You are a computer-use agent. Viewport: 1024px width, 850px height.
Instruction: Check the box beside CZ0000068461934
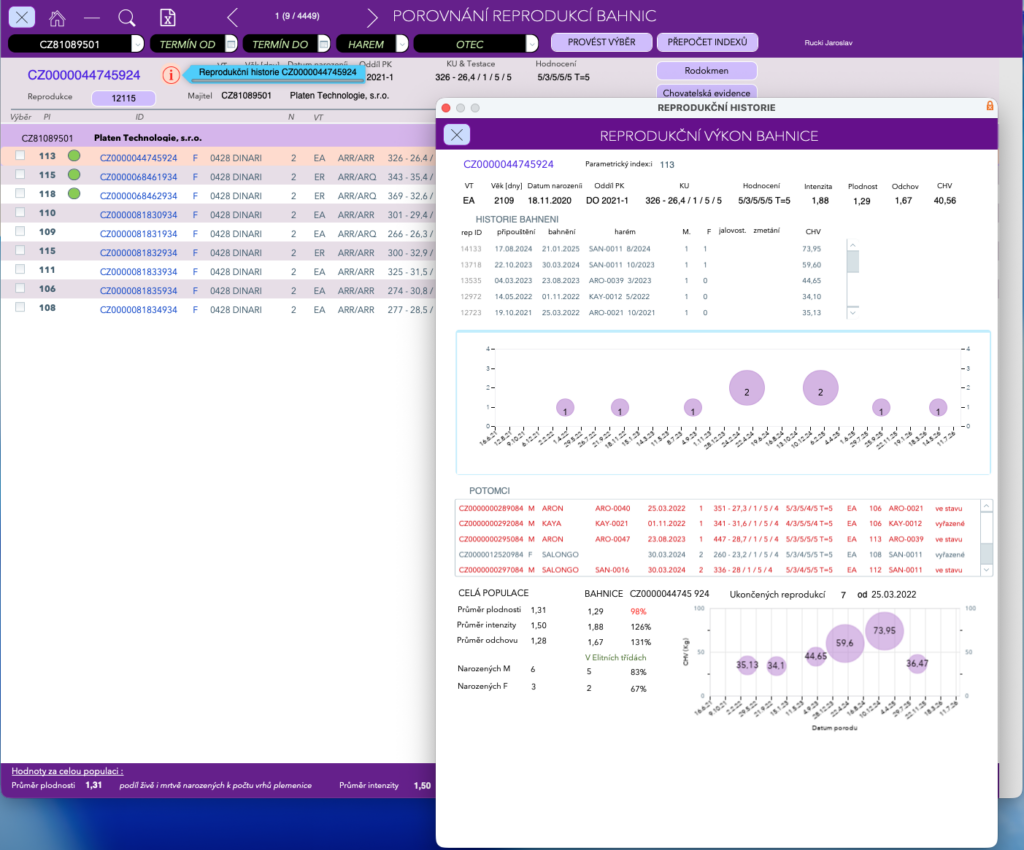pos(20,174)
